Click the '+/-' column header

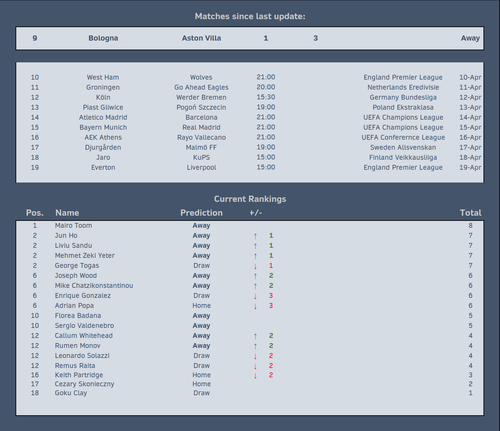pyautogui.click(x=256, y=213)
